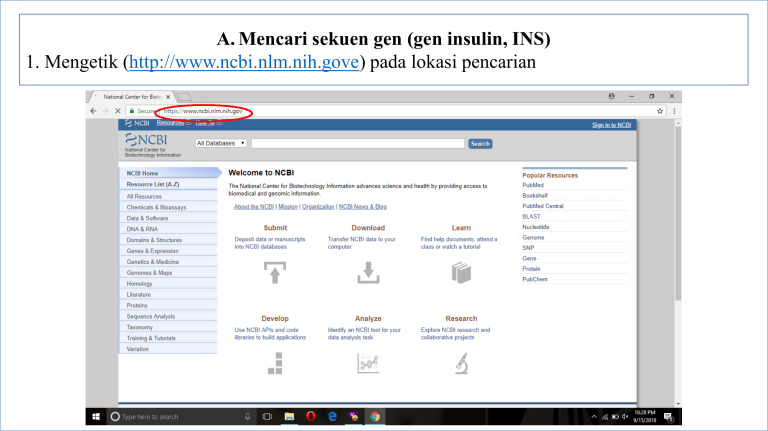Open Chrome's three-dot menu

674,111
